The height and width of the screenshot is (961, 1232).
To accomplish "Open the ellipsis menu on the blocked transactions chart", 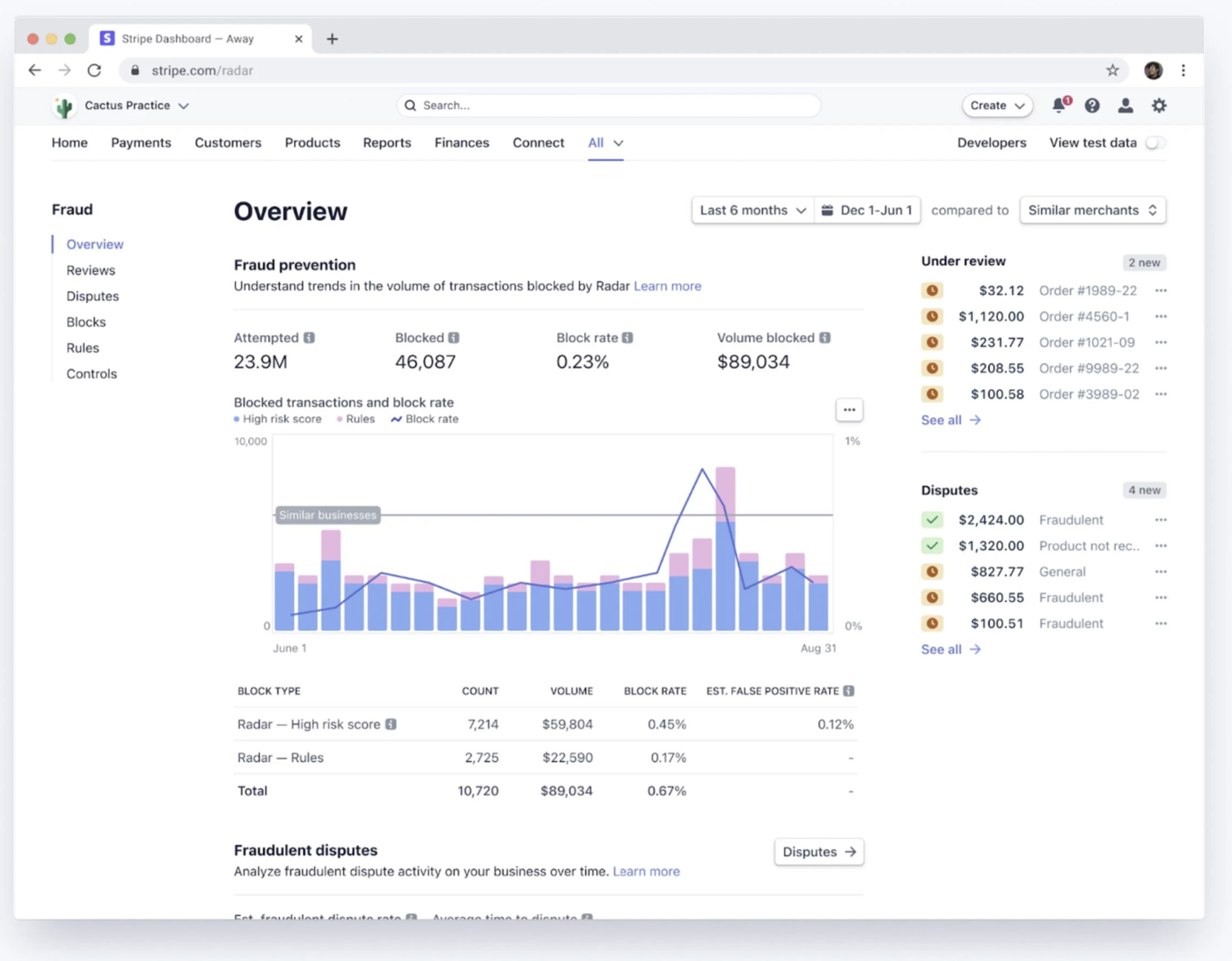I will click(848, 409).
